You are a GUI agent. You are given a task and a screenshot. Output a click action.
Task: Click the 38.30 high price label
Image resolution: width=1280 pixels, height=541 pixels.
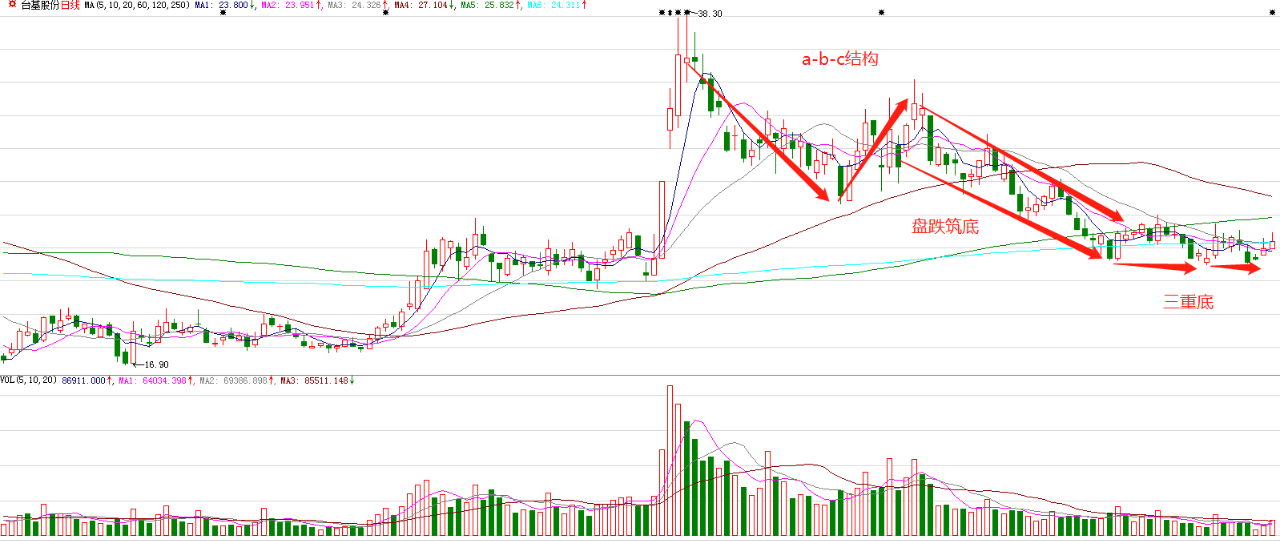[710, 14]
